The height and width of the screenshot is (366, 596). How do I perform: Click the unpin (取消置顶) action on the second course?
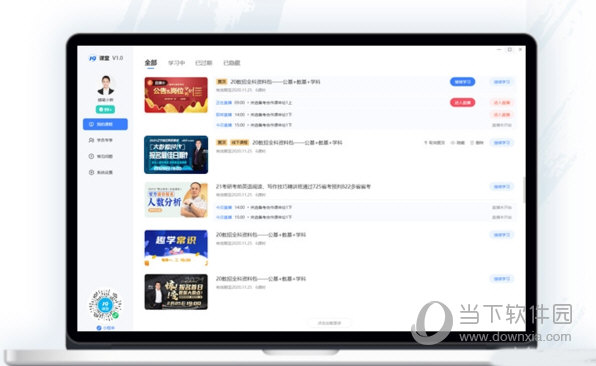(434, 143)
